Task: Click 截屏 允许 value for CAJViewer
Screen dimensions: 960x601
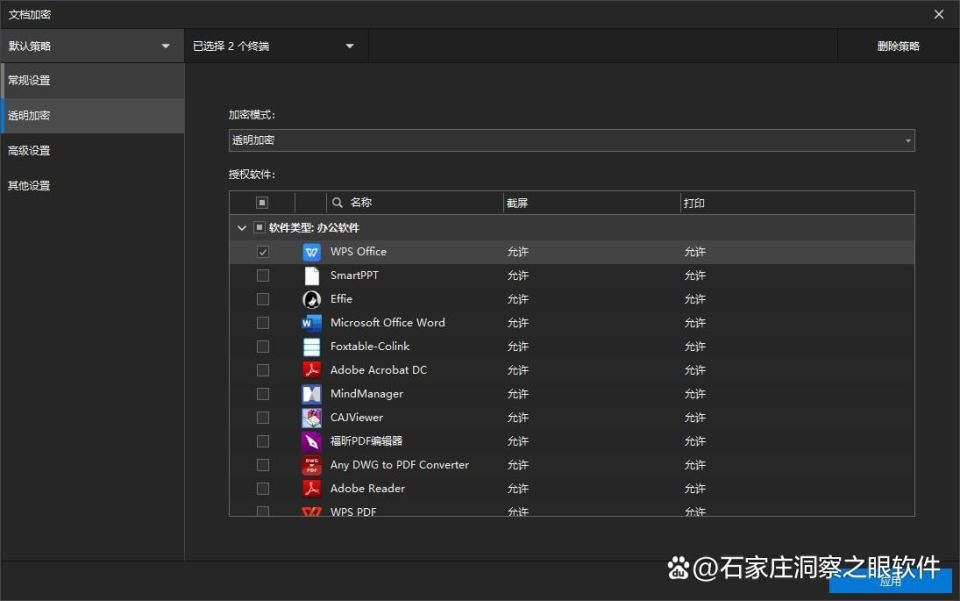Action: [517, 417]
